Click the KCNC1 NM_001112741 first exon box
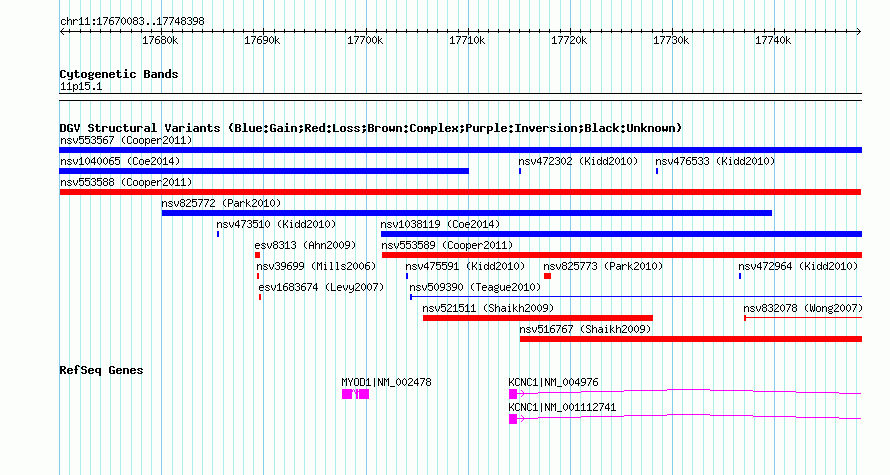The image size is (890, 475). coord(513,419)
